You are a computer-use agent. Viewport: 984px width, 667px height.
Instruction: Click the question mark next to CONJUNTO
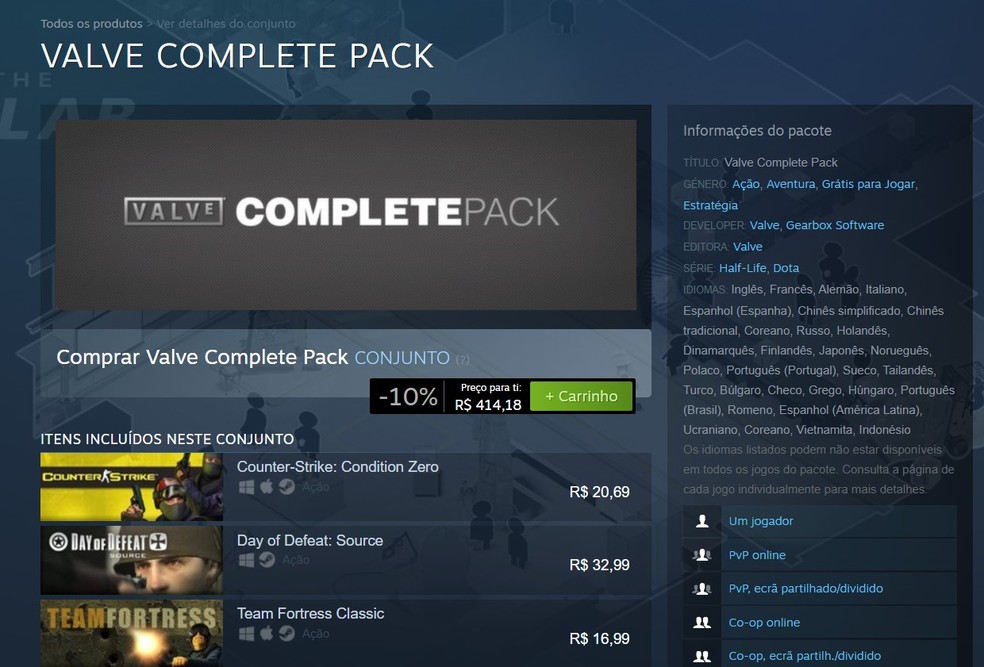(x=462, y=360)
